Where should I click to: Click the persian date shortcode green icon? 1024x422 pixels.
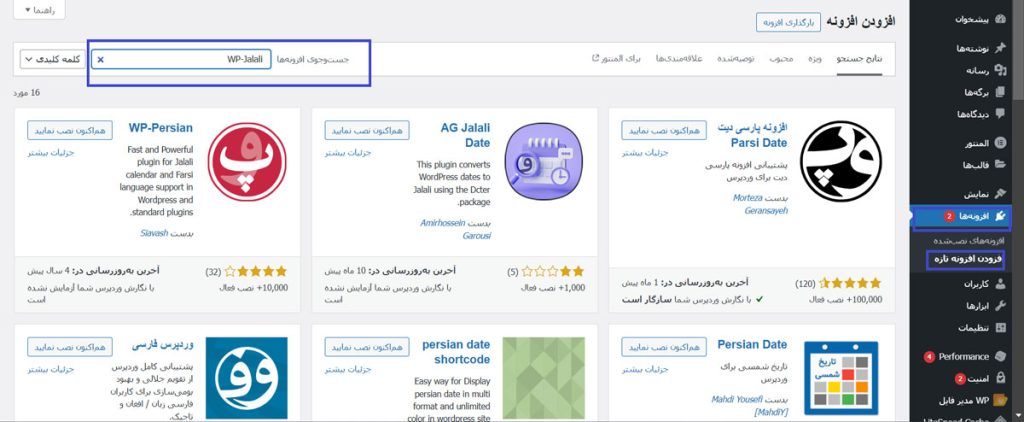tap(543, 378)
